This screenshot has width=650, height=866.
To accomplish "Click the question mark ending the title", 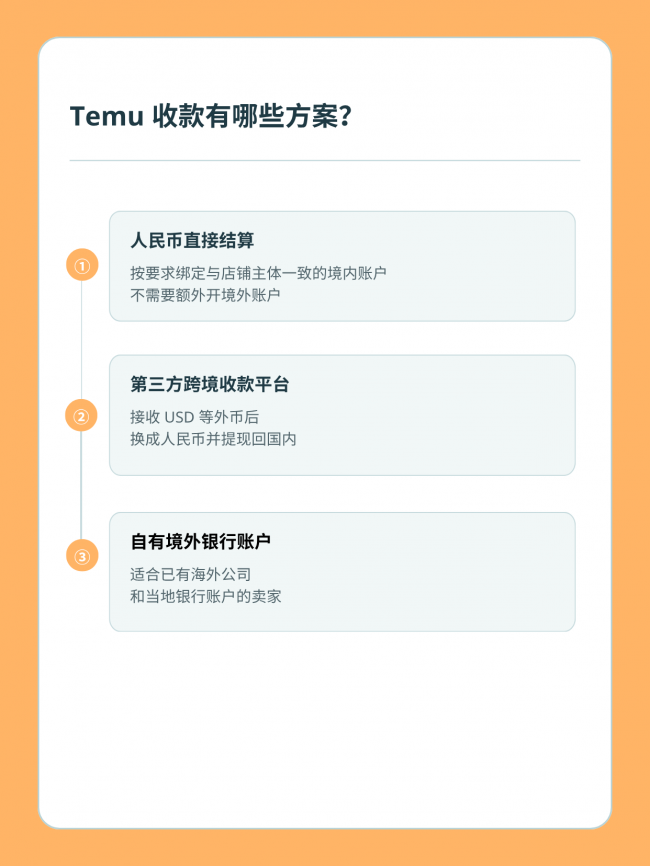I will (346, 117).
